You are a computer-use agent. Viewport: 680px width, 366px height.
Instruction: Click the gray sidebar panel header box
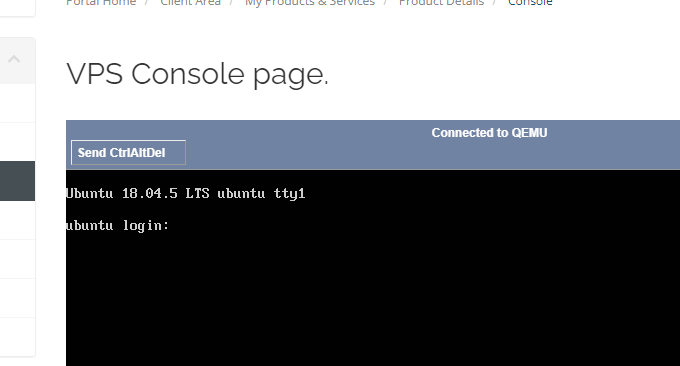(x=17, y=61)
